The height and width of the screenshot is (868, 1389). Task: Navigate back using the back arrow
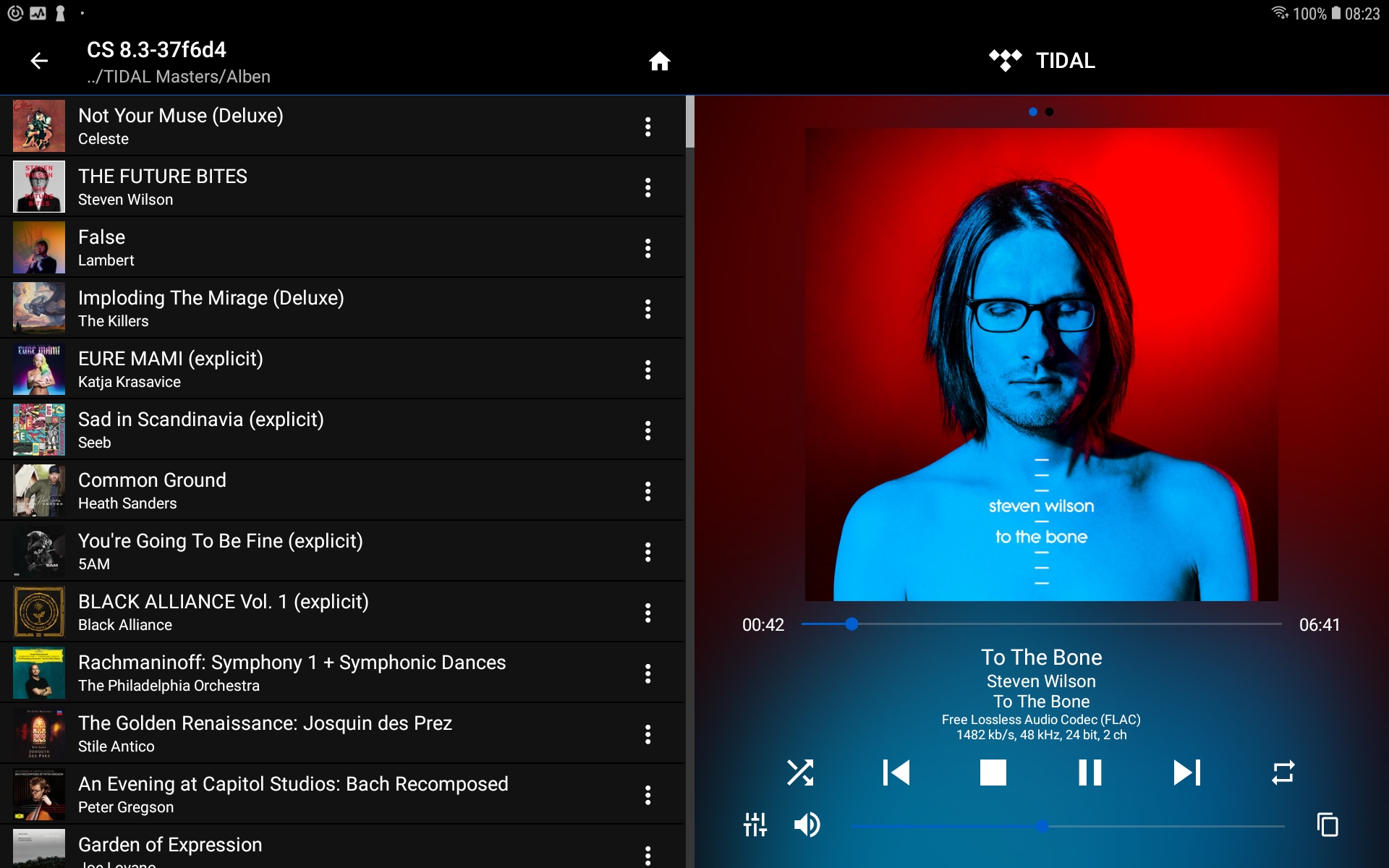[40, 60]
